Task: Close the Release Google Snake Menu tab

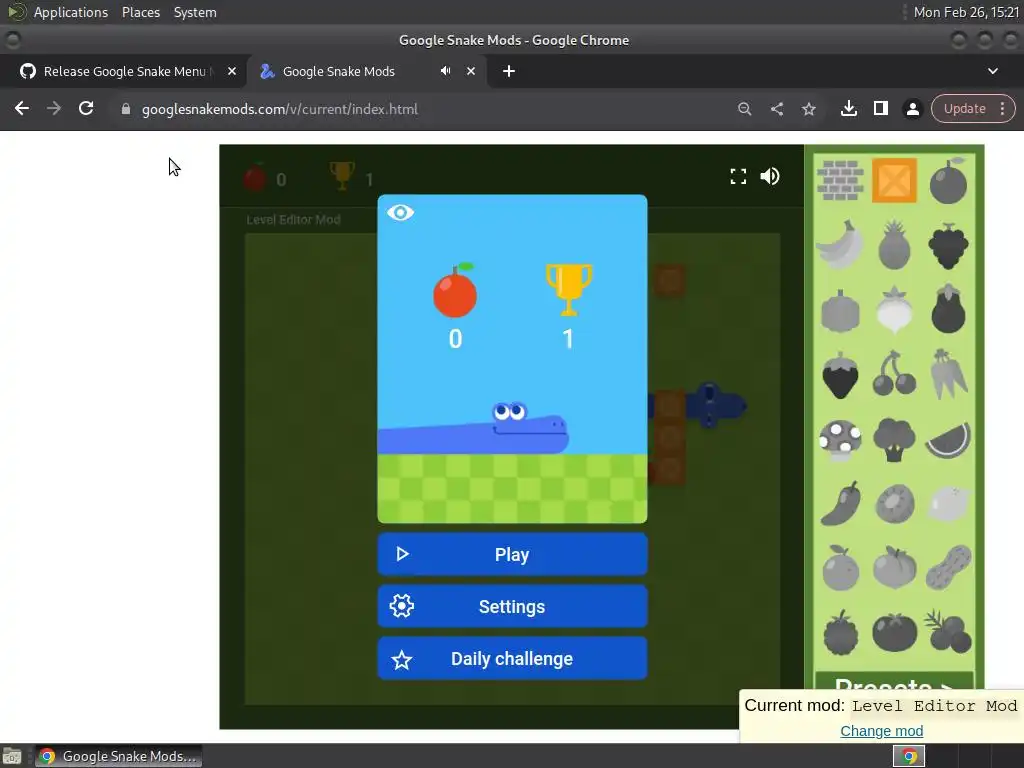Action: point(232,71)
